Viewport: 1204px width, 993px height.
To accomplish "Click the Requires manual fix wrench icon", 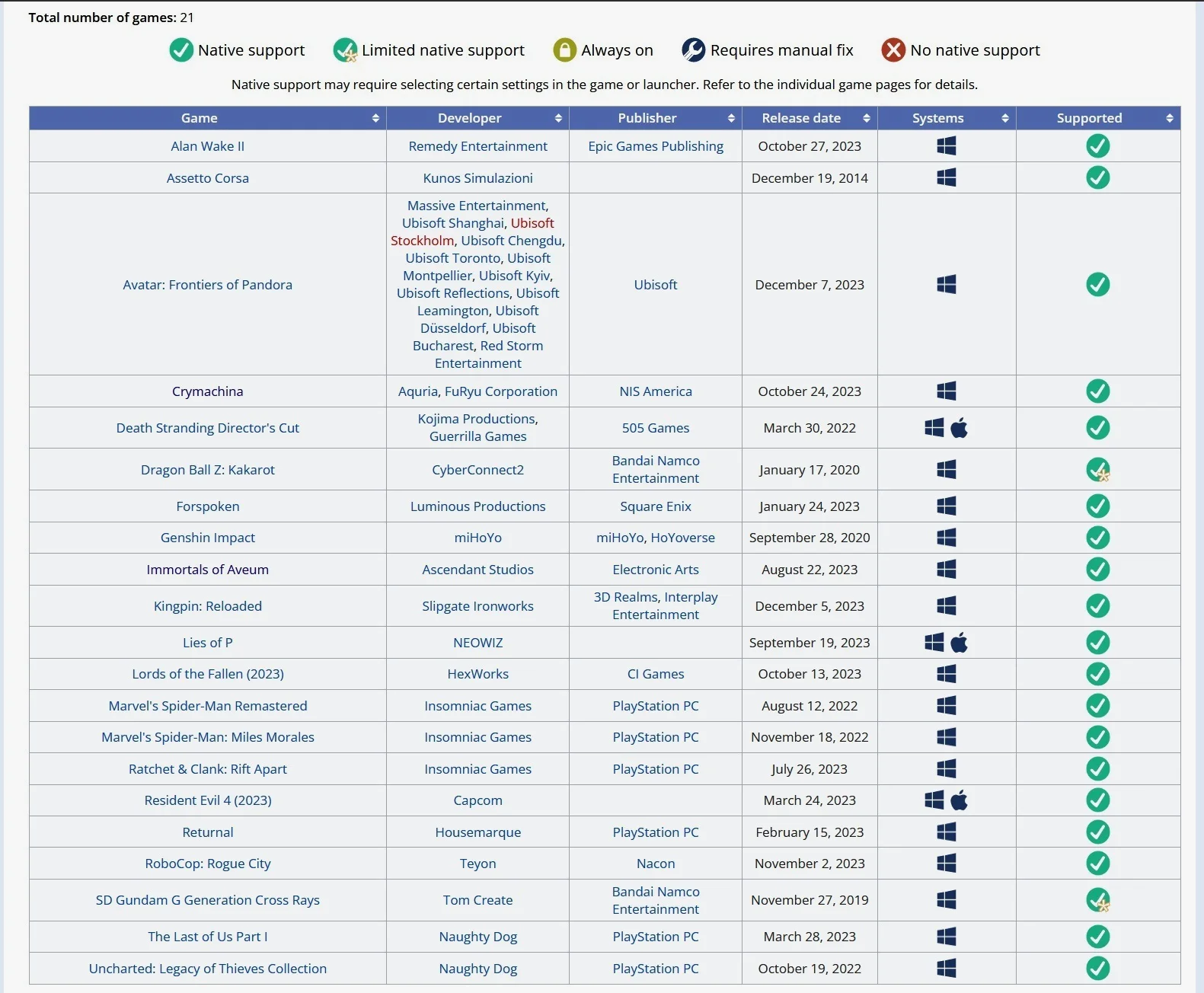I will [693, 50].
